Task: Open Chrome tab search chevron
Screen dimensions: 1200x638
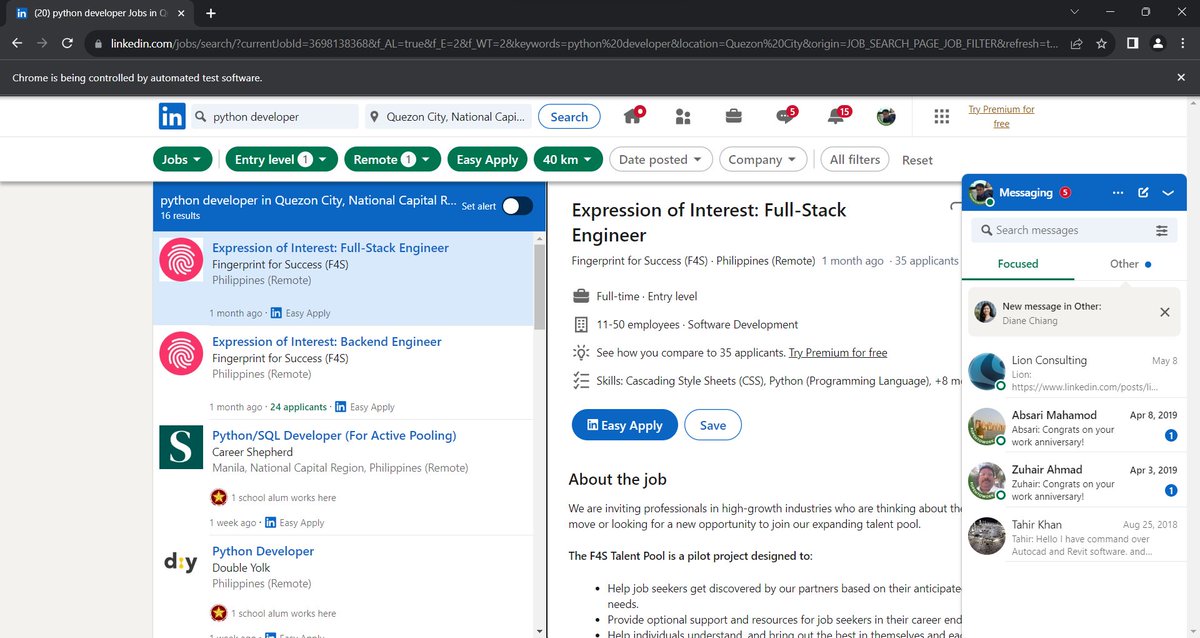Action: pos(1074,13)
